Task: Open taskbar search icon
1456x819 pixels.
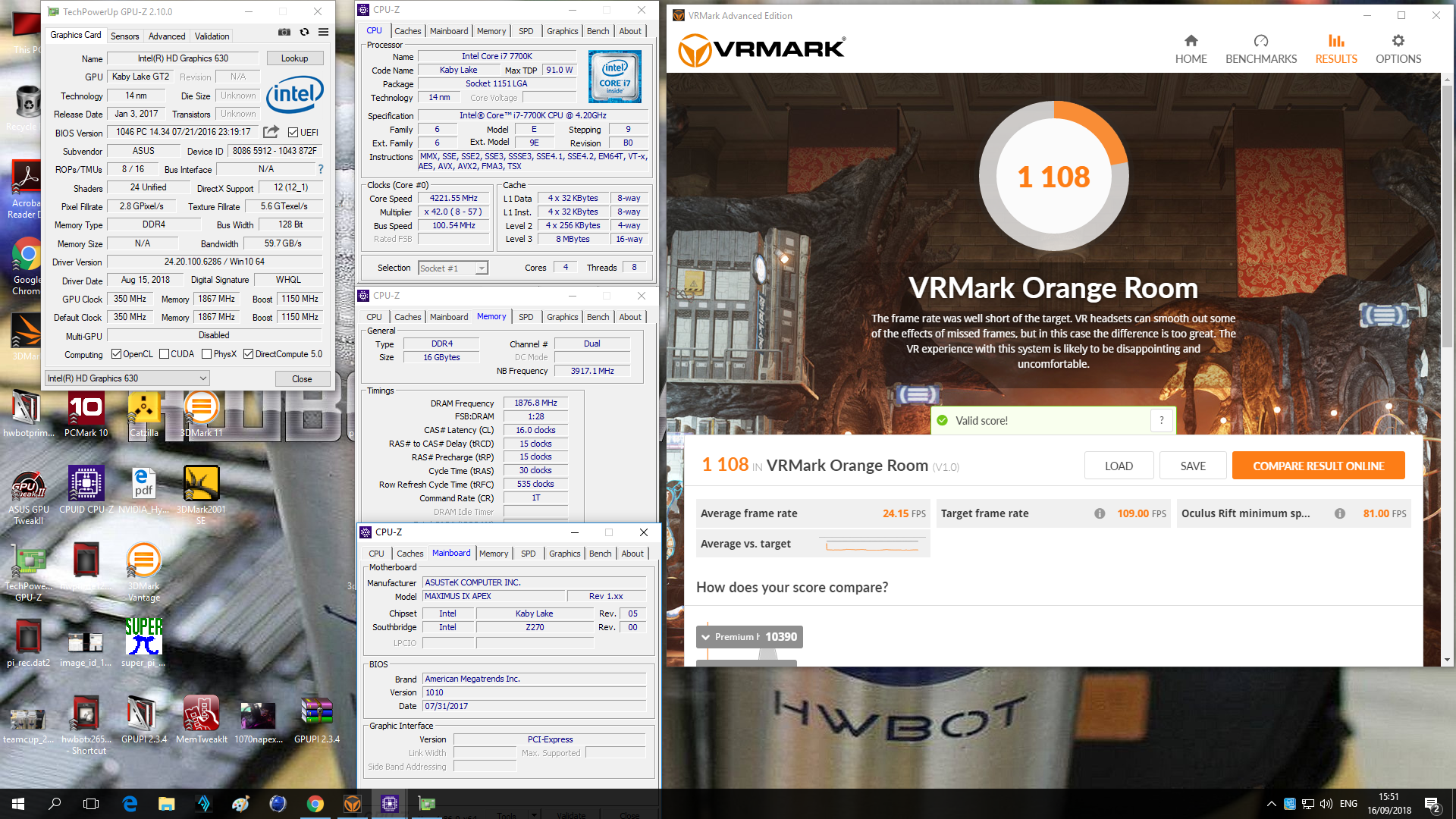Action: tap(55, 804)
